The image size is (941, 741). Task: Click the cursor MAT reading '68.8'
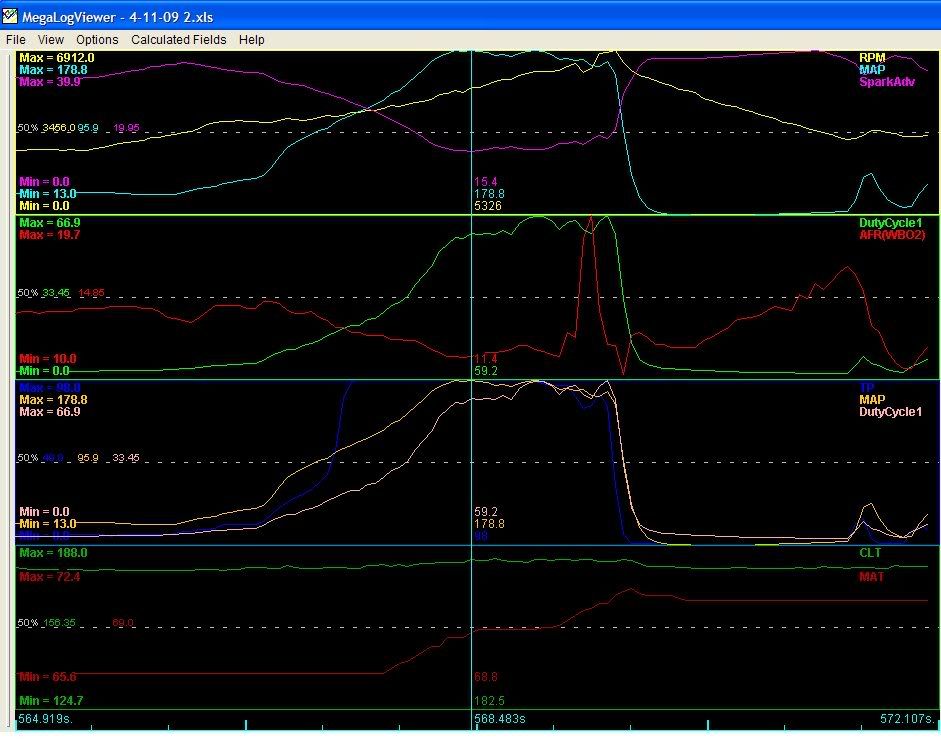click(486, 677)
